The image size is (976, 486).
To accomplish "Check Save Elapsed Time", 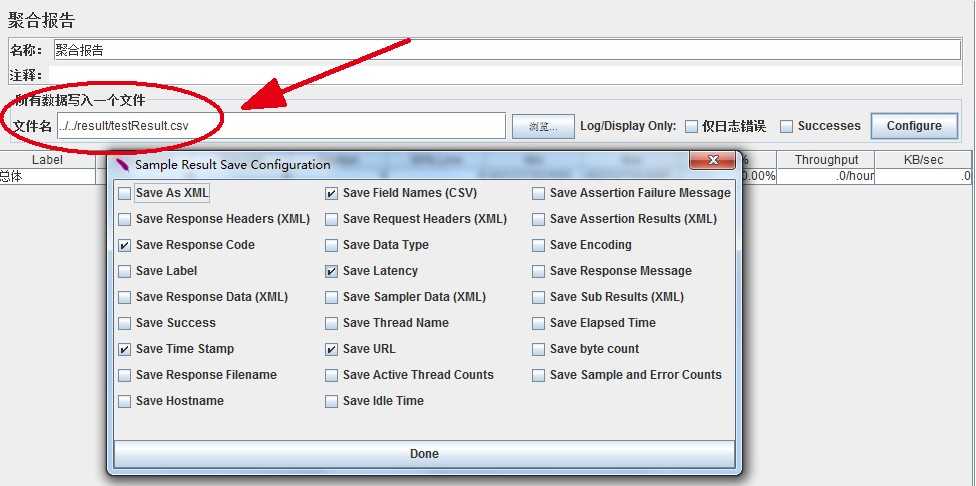I will tap(538, 324).
